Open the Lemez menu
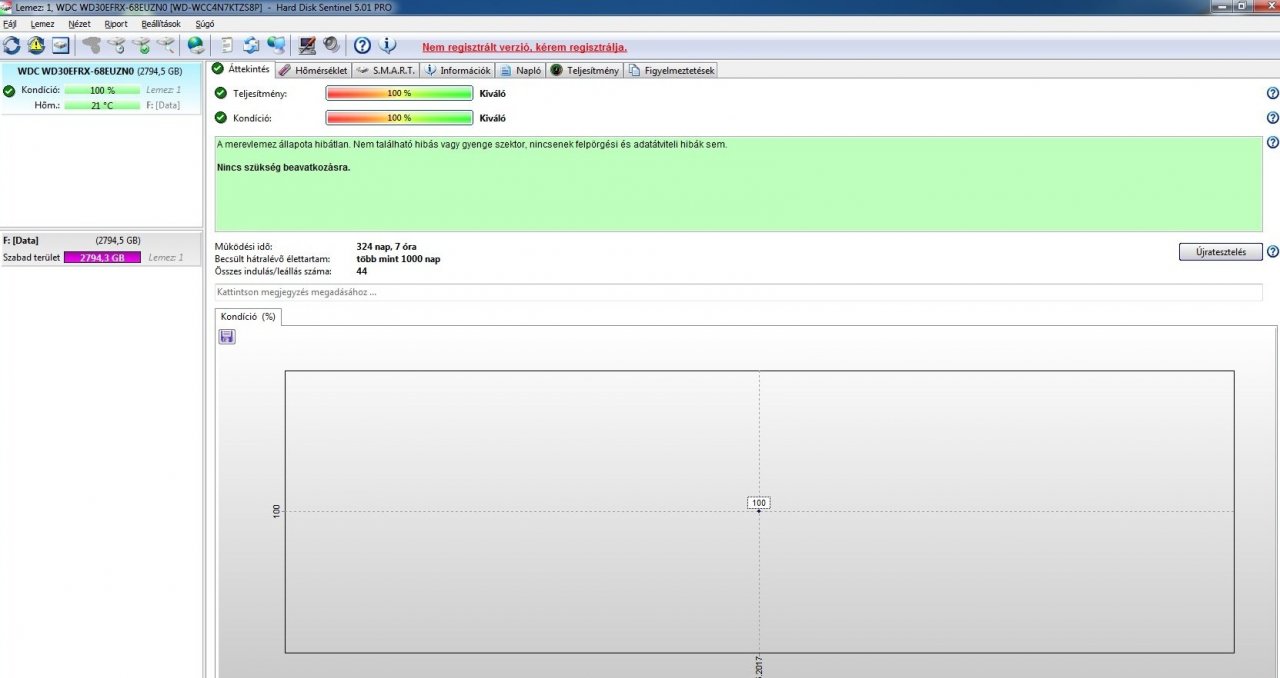The height and width of the screenshot is (678, 1280). pos(42,23)
